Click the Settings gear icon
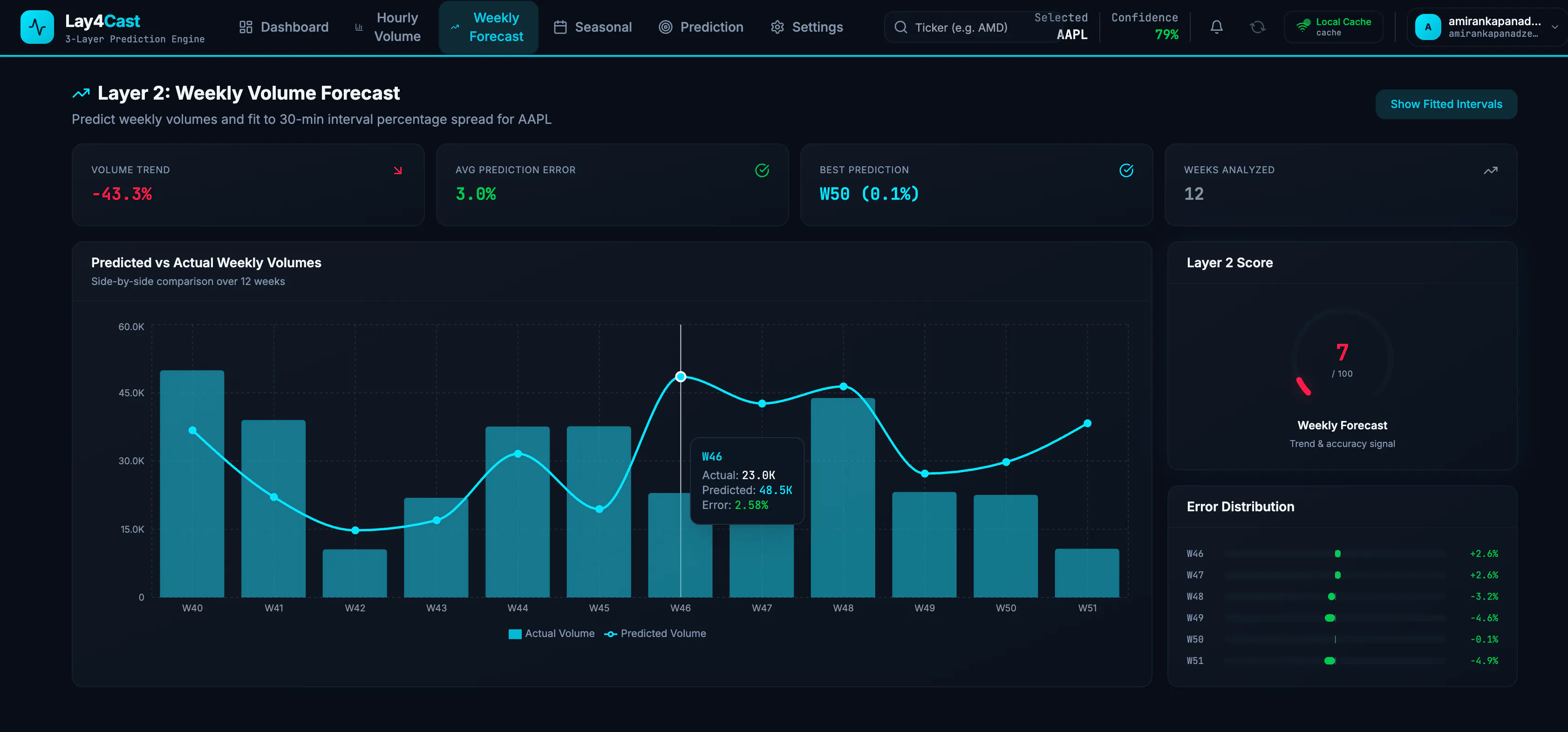Image resolution: width=1568 pixels, height=732 pixels. tap(777, 27)
